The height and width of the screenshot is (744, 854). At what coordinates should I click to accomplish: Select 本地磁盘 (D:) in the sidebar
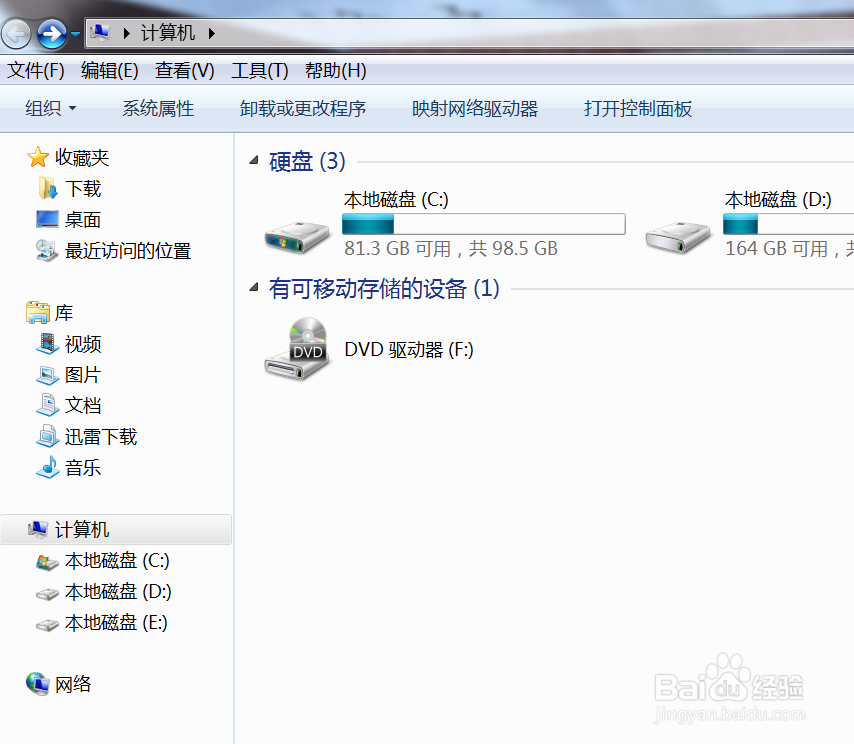[118, 591]
